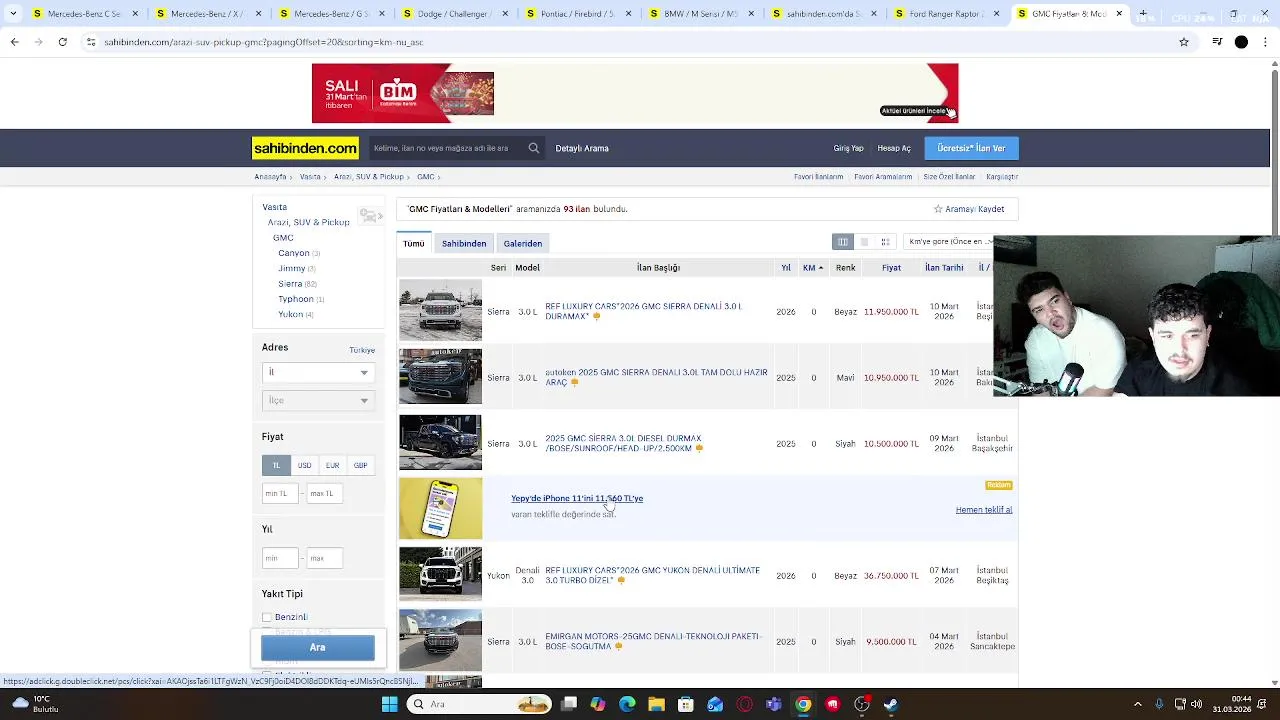
Task: Click the browser back arrow
Action: pos(14,42)
